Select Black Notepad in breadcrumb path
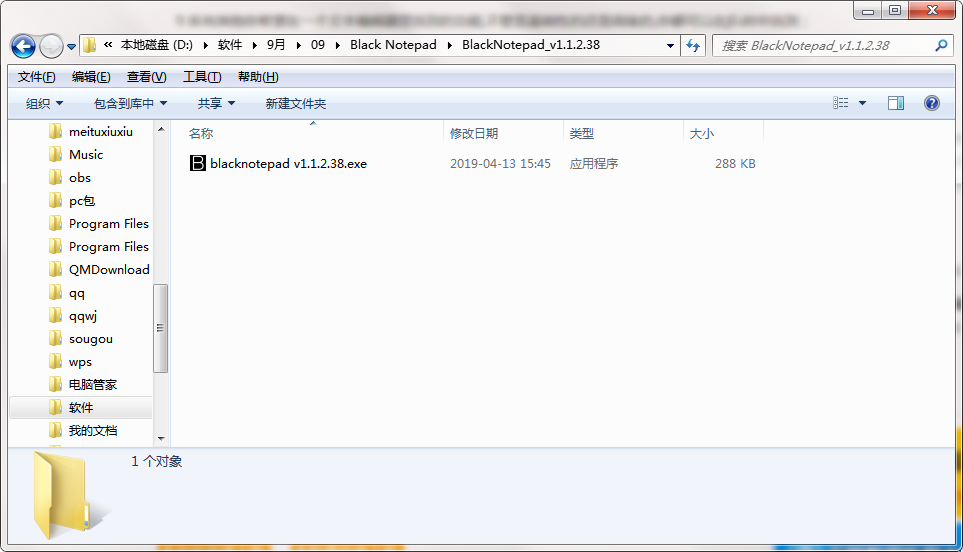This screenshot has width=963, height=552. [393, 45]
